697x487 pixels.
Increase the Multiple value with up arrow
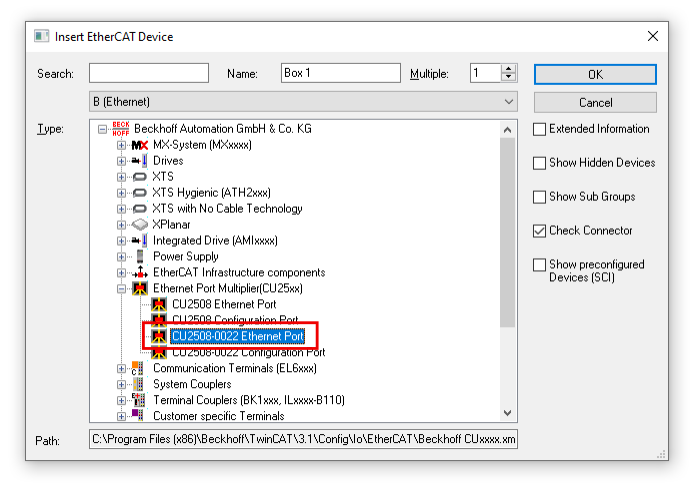pyautogui.click(x=508, y=68)
